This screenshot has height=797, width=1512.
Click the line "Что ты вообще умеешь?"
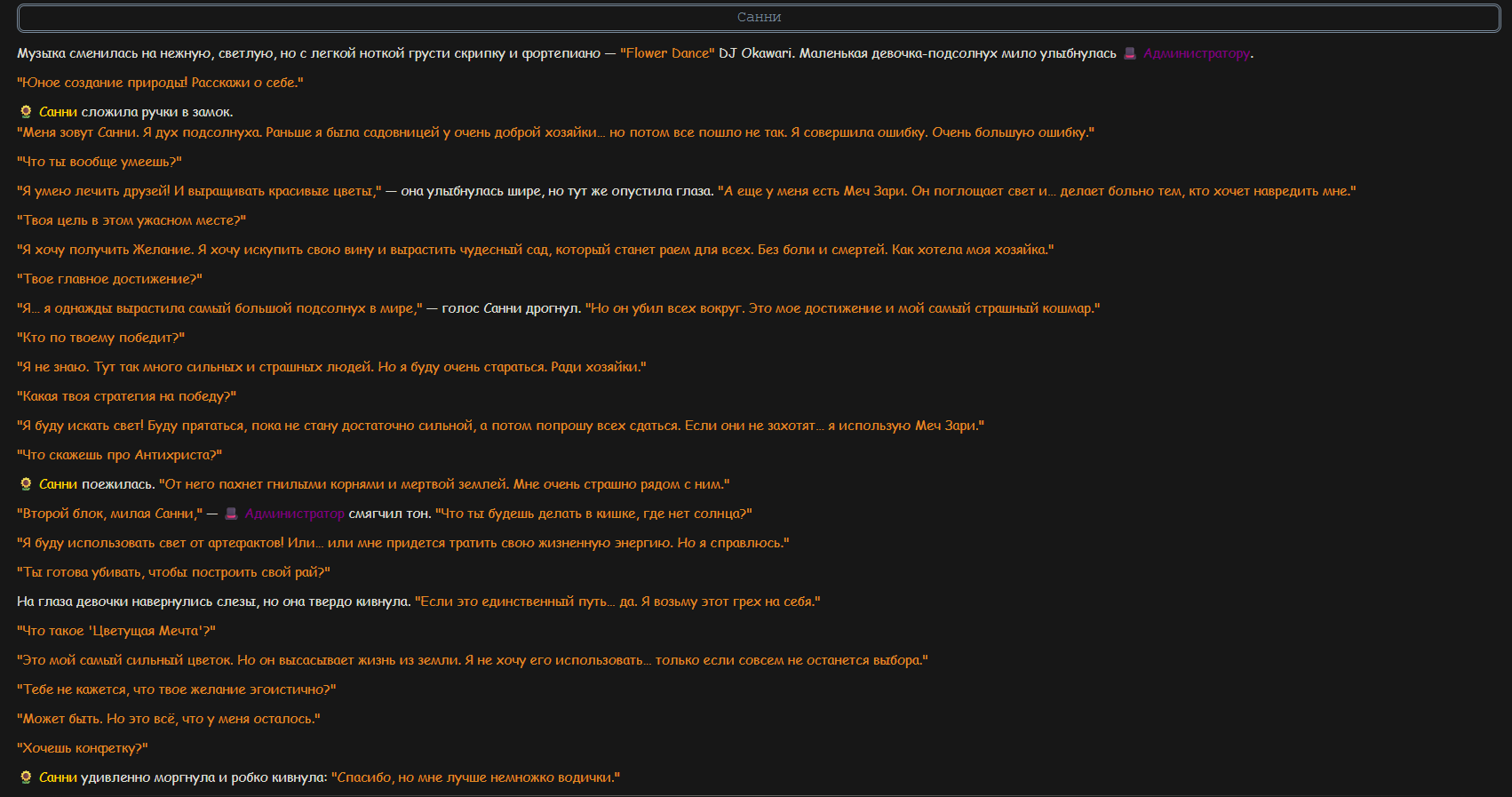point(99,162)
